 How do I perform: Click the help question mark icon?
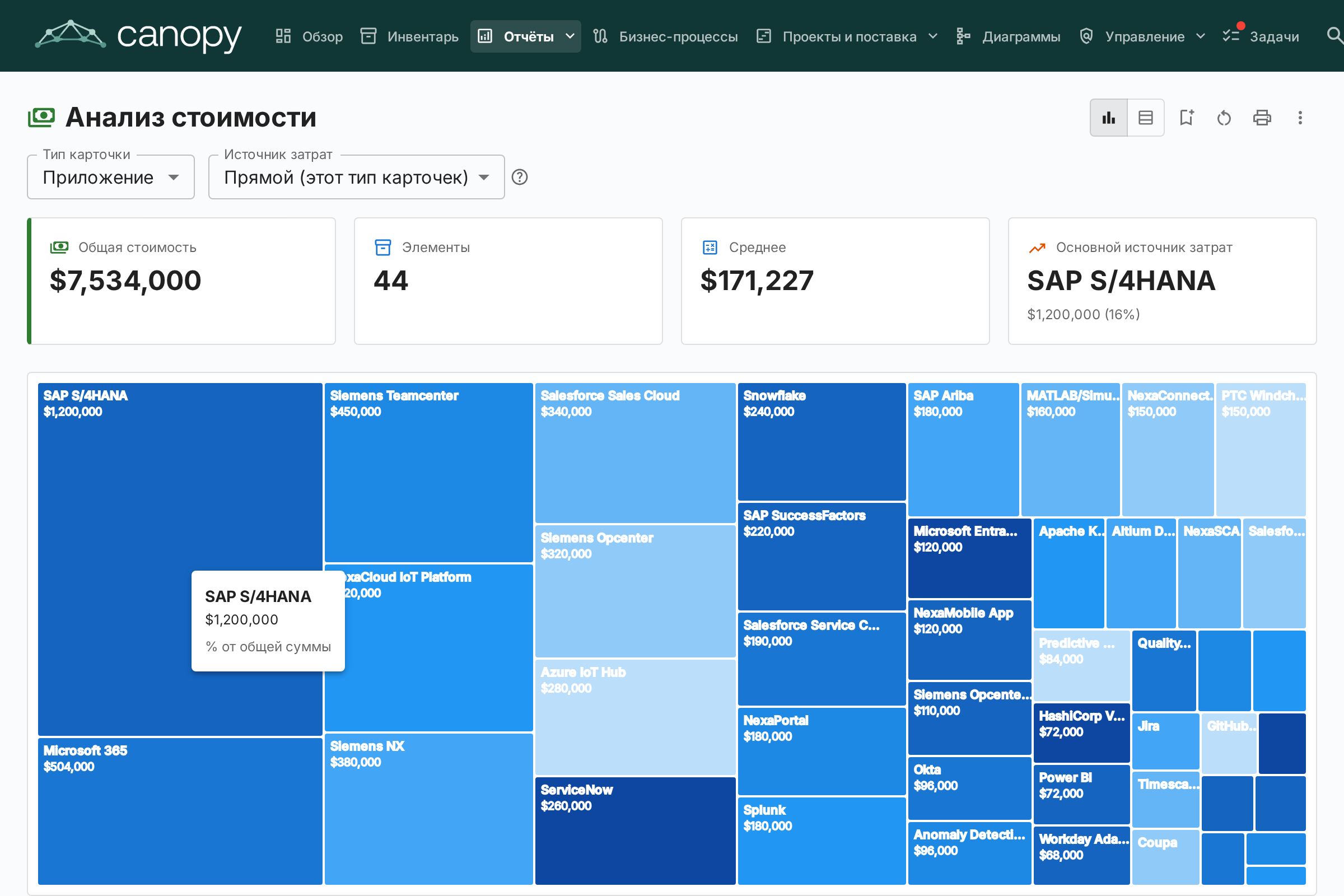[520, 177]
